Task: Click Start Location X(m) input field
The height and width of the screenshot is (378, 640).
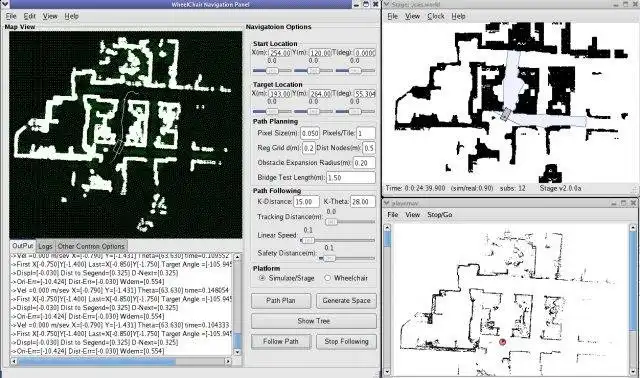Action: point(280,53)
